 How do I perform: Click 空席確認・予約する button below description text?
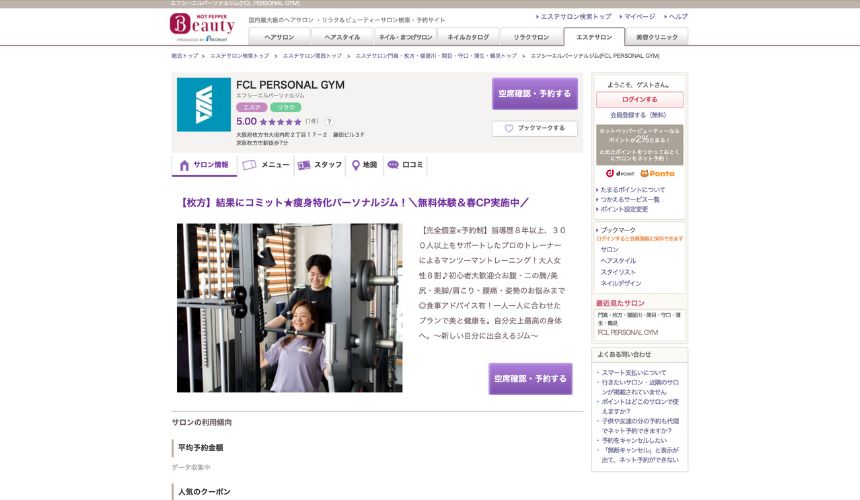pos(530,379)
